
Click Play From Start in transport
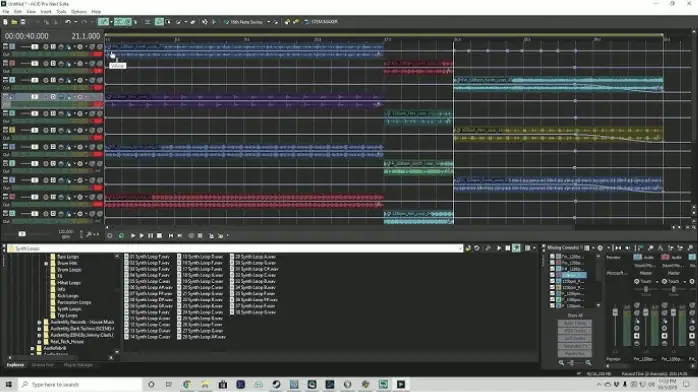click(x=133, y=236)
